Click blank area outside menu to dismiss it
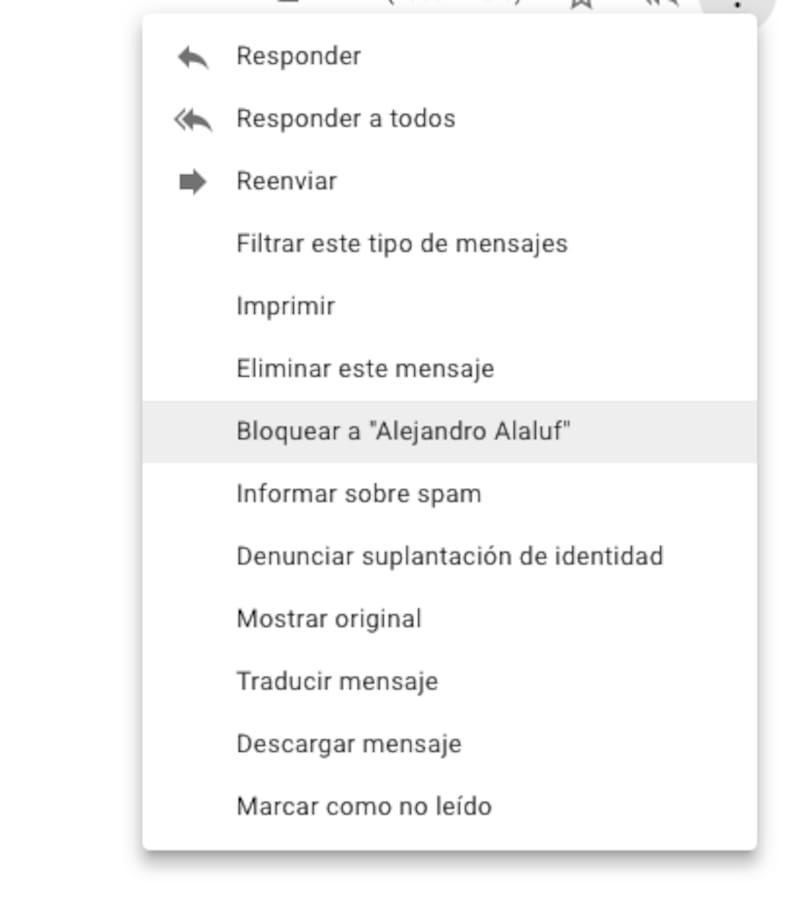The image size is (800, 901). pos(69,460)
